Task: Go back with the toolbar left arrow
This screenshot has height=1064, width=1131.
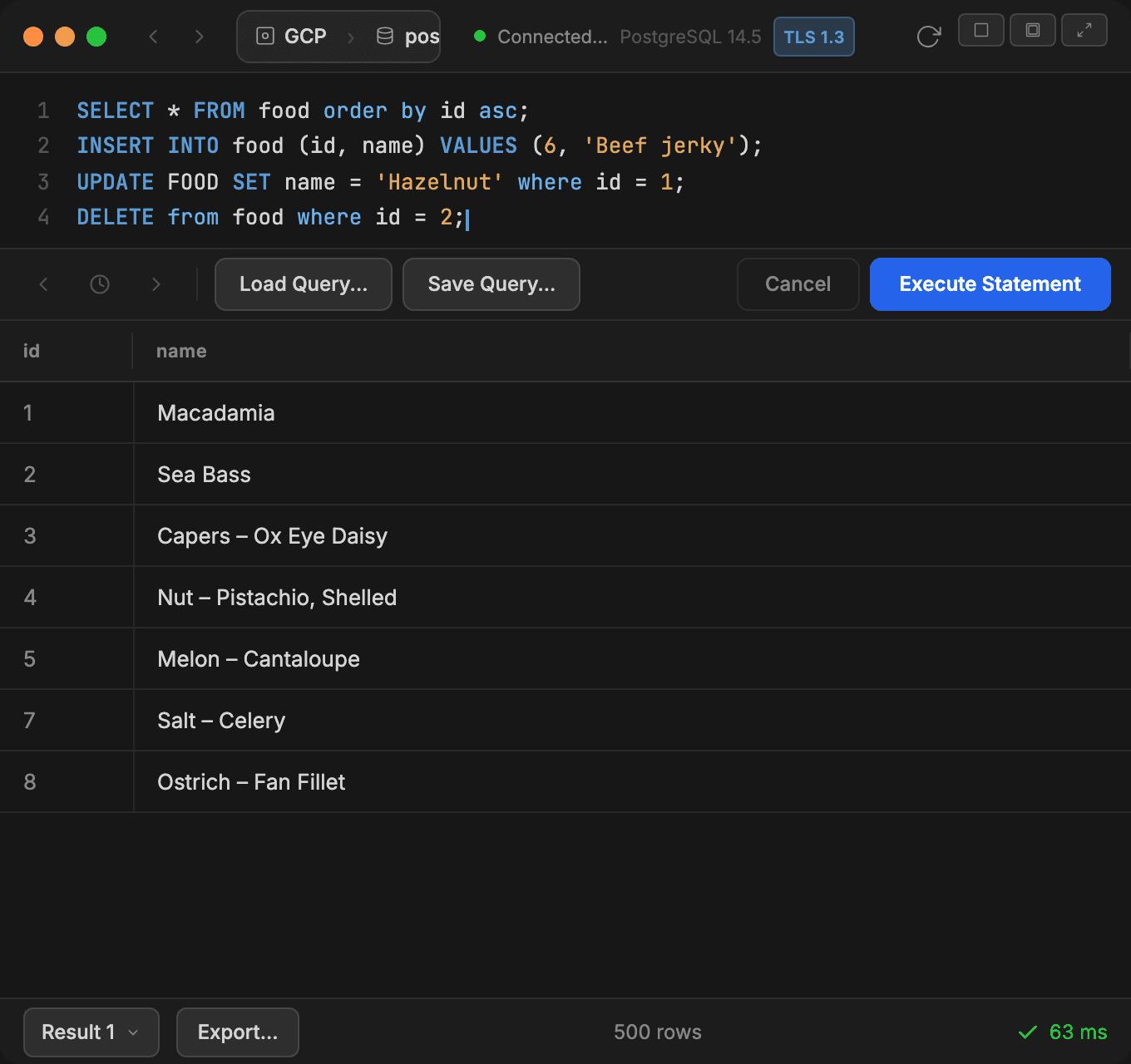Action: click(153, 37)
